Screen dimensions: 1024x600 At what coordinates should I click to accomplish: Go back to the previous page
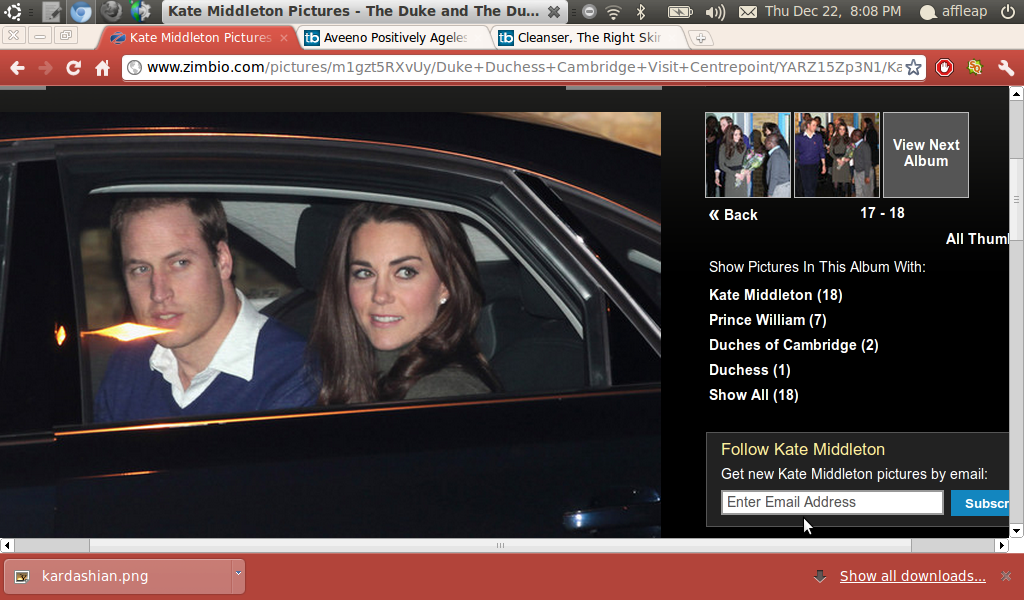click(18, 68)
